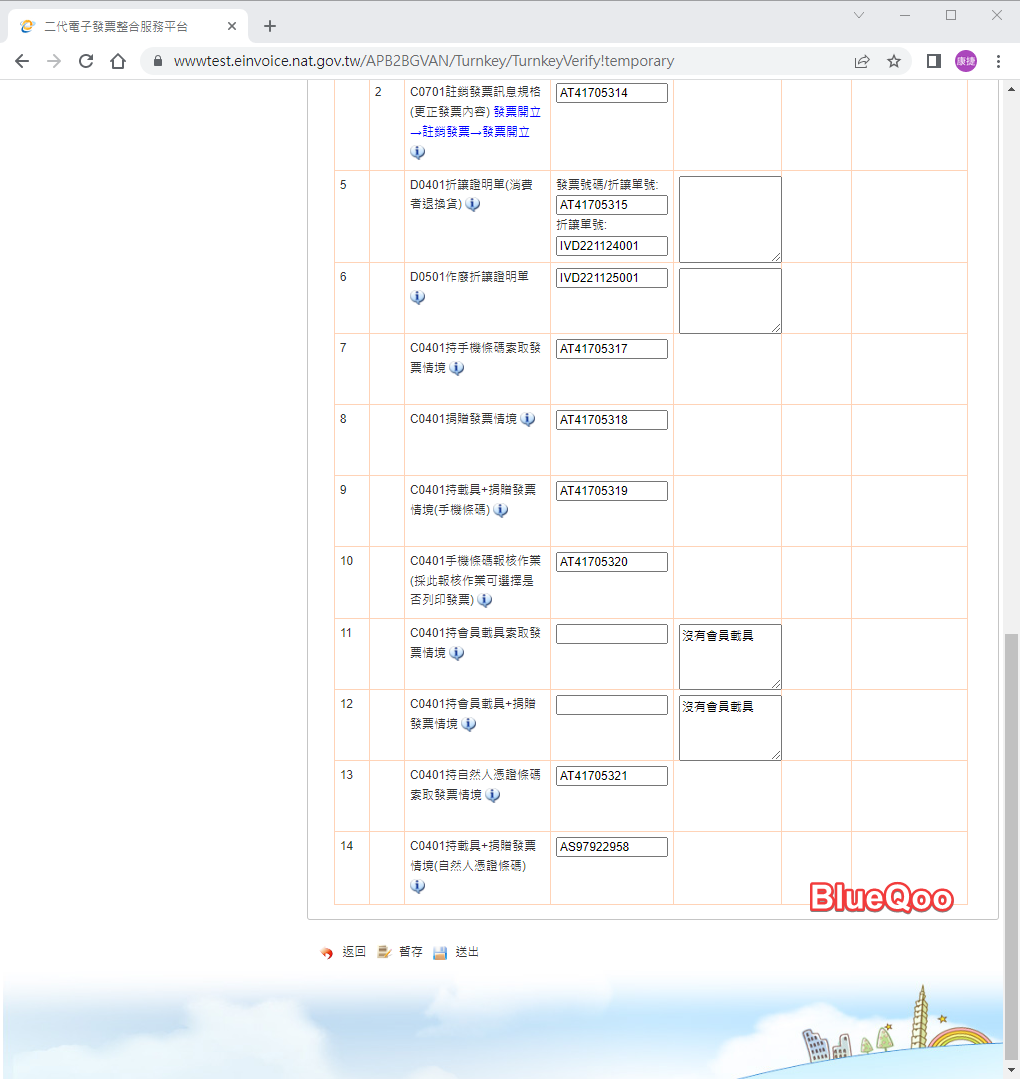Click info icon for C0401捐贈發票情境
The height and width of the screenshot is (1079, 1020).
(x=528, y=419)
